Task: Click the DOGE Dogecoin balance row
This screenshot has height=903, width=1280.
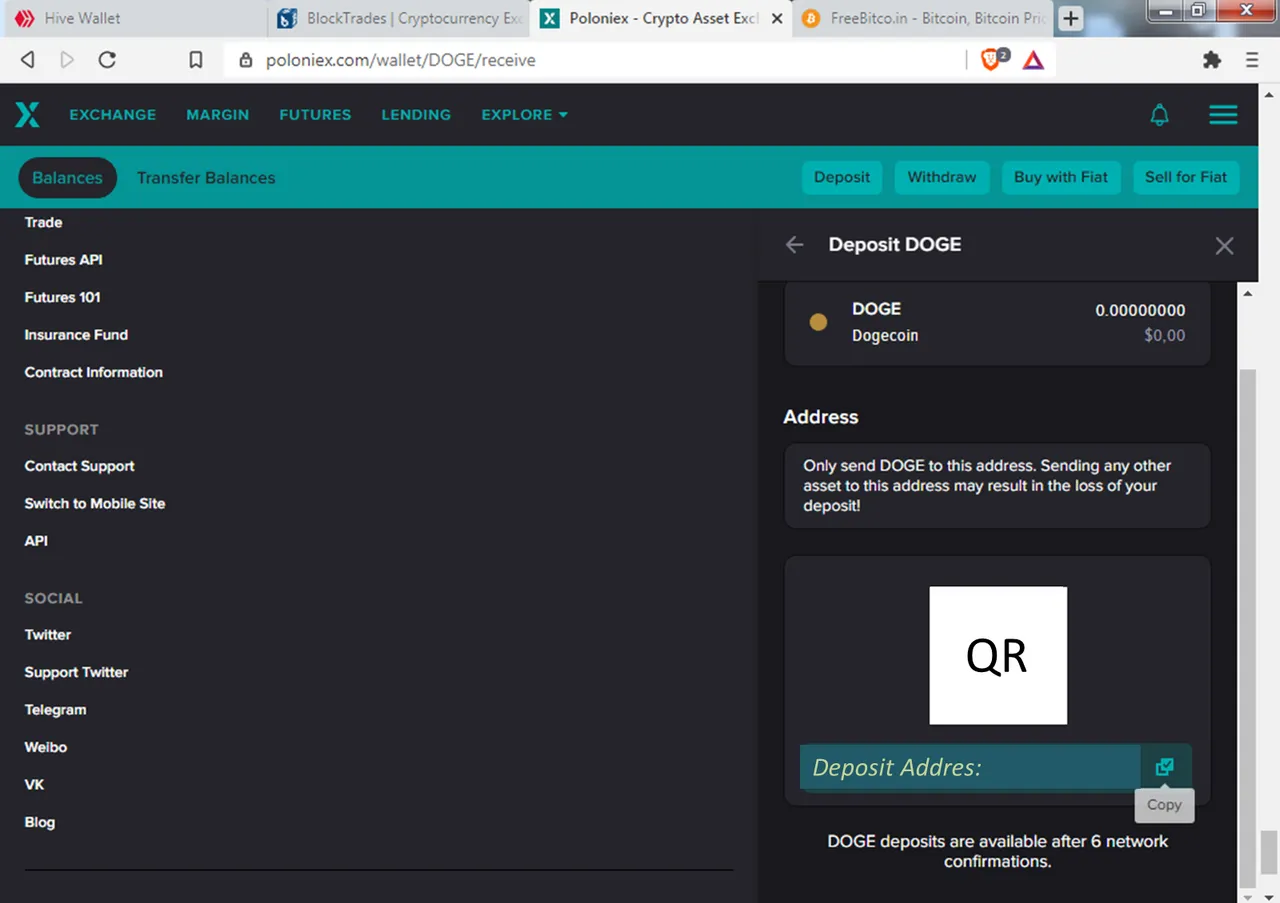Action: [997, 322]
